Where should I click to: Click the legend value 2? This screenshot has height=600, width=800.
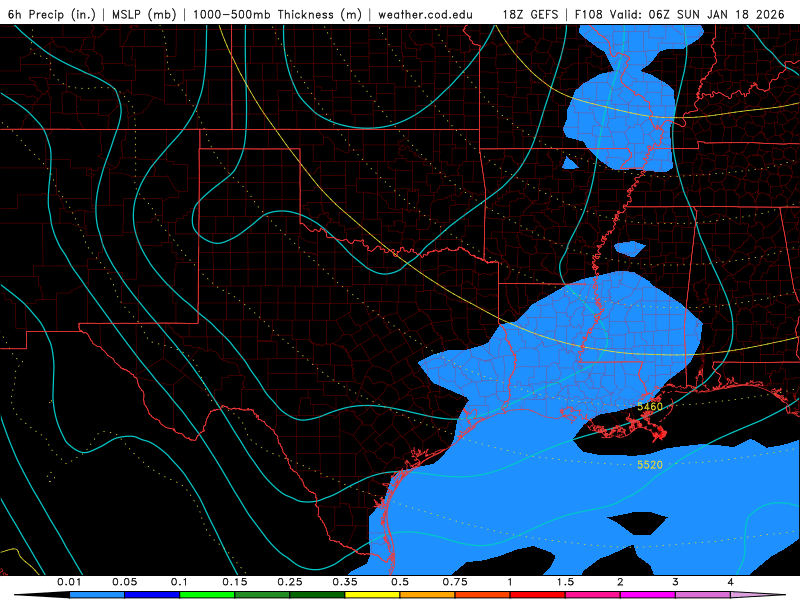(x=620, y=582)
